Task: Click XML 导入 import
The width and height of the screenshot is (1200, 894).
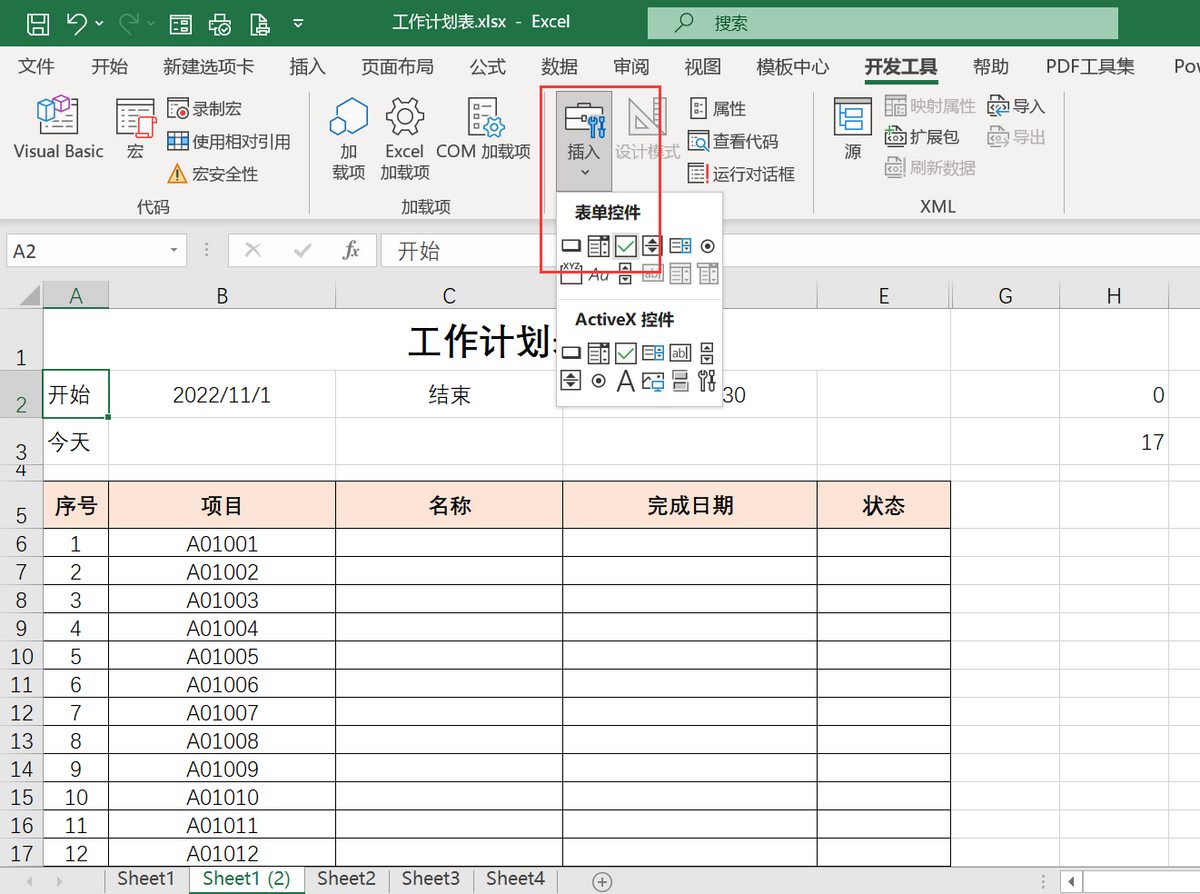Action: (1015, 106)
